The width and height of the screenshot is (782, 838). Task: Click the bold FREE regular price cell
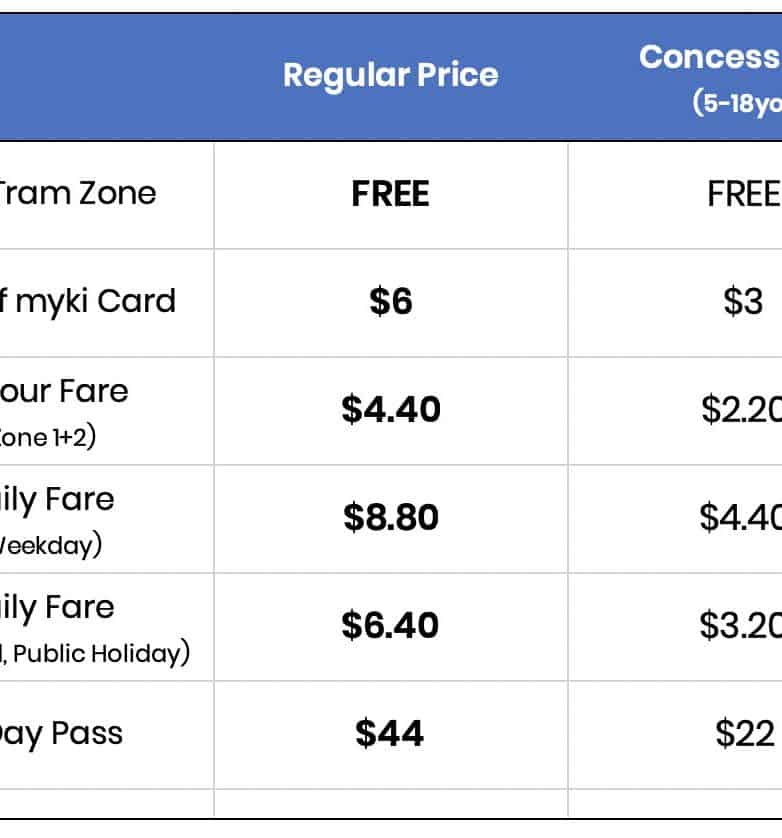pyautogui.click(x=390, y=194)
